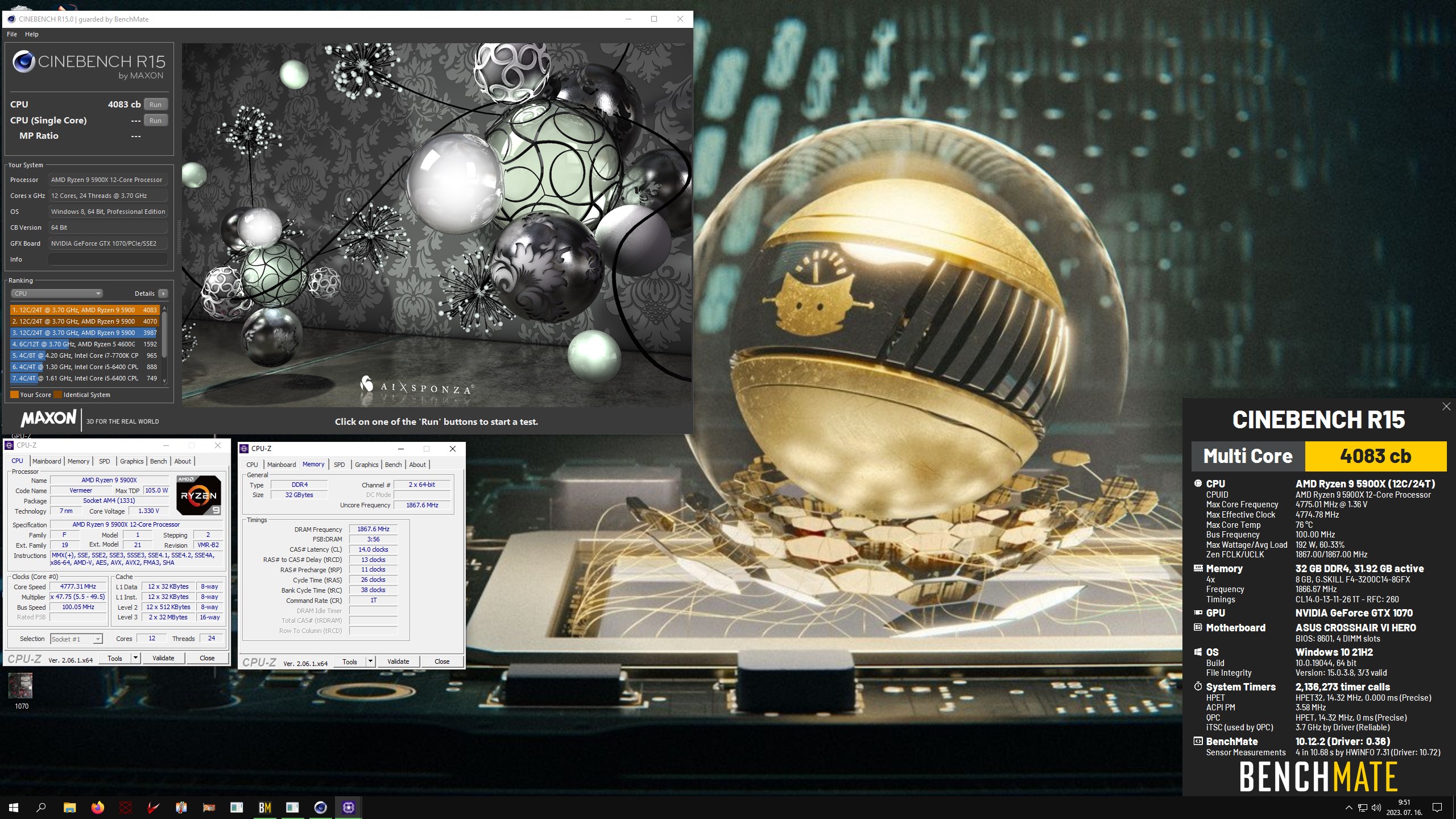Open the Ranking CPU dropdown in Cinebench
Image resolution: width=1456 pixels, height=819 pixels.
56,293
